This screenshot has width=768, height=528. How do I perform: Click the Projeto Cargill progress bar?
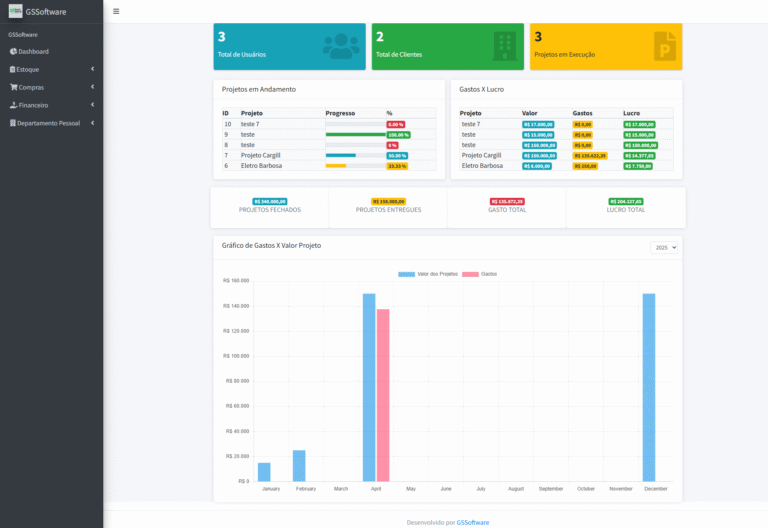(354, 156)
